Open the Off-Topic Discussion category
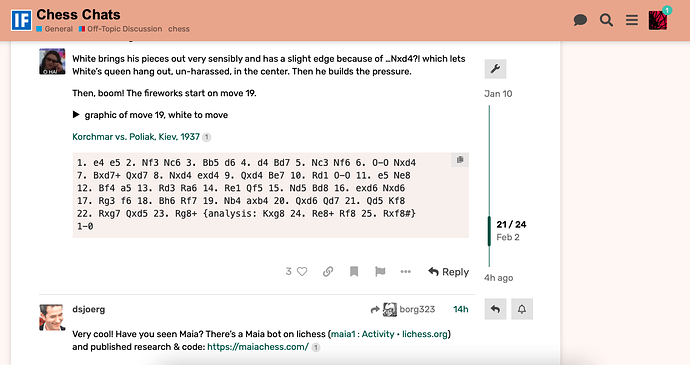 [120, 29]
